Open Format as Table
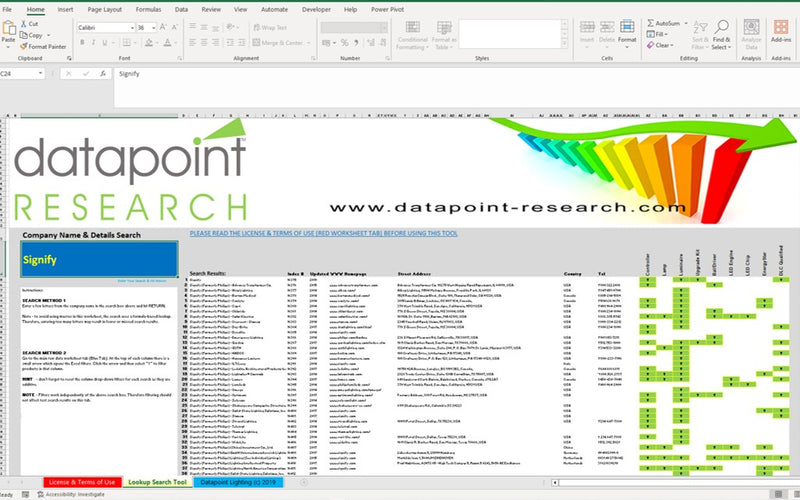This screenshot has width=800, height=500. 444,35
